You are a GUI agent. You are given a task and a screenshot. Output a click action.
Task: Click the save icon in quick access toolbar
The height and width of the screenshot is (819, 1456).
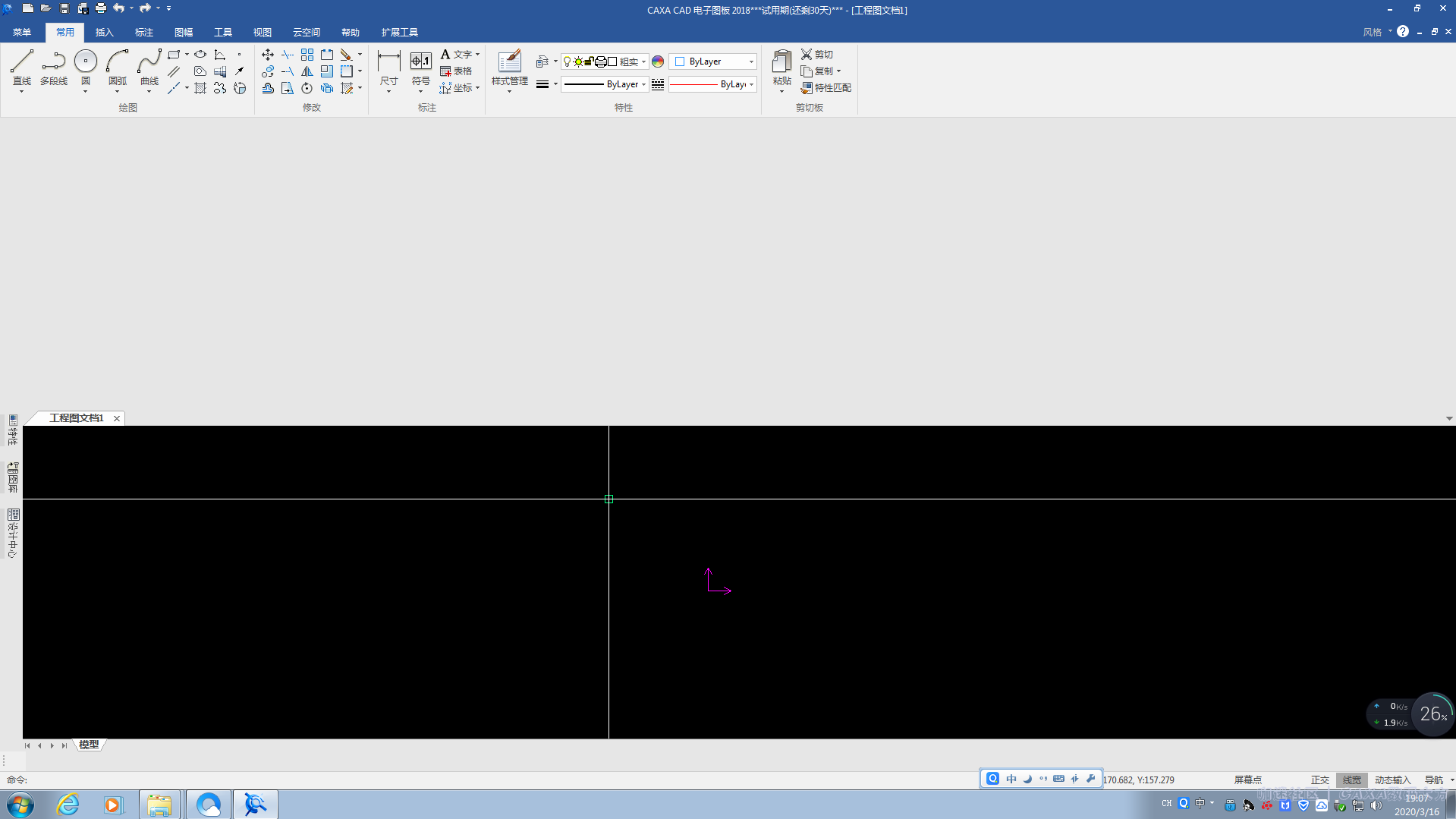pyautogui.click(x=64, y=8)
